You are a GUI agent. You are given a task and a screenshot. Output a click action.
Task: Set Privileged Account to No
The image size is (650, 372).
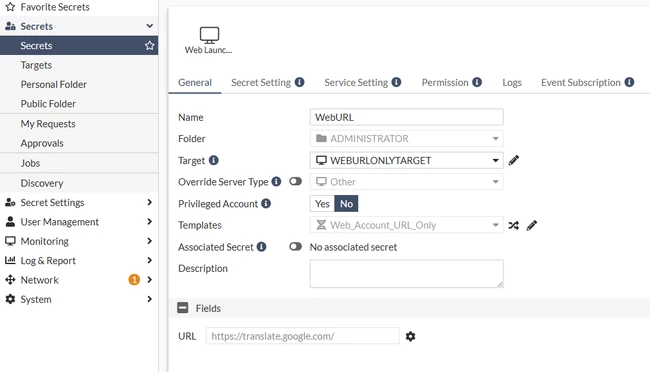coord(346,204)
